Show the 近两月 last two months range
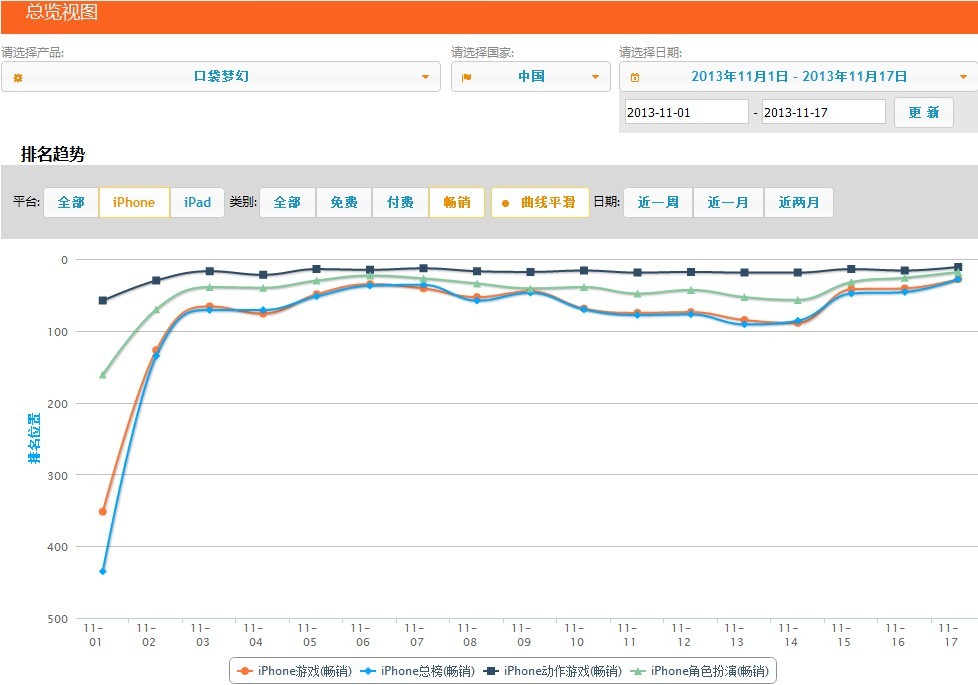This screenshot has height=685, width=978. 798,202
